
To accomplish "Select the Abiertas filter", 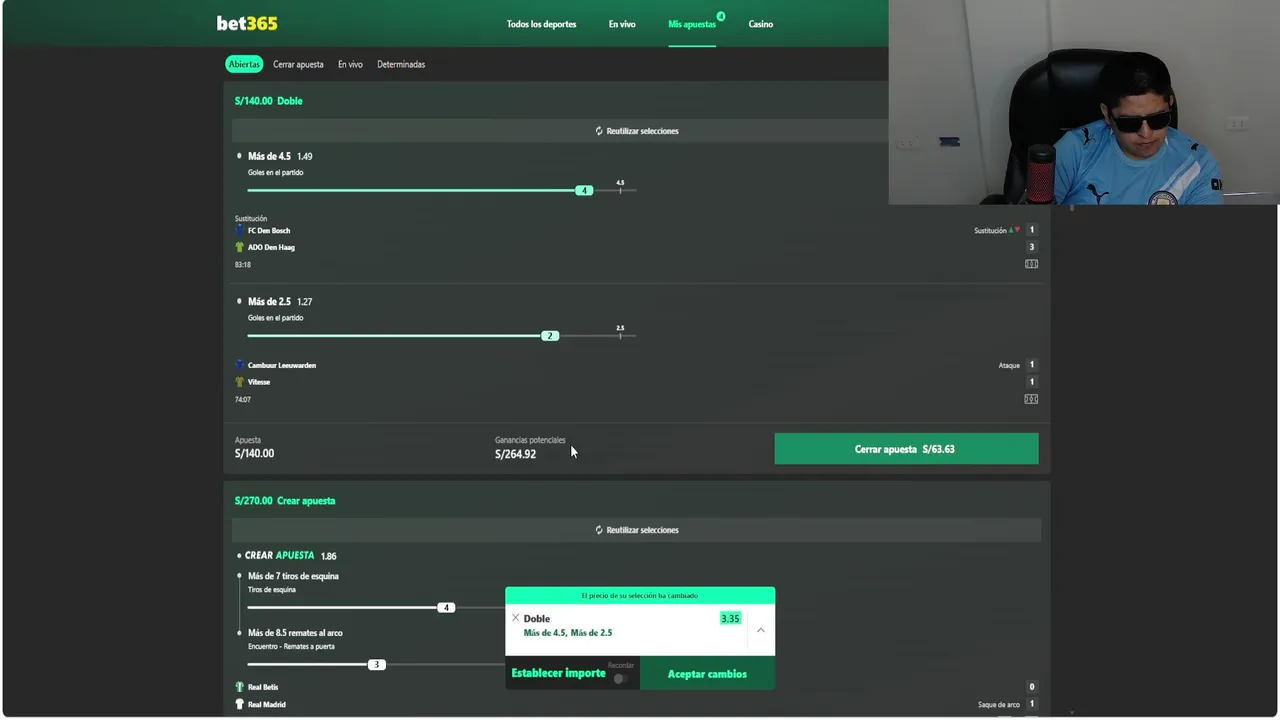I will [x=244, y=64].
